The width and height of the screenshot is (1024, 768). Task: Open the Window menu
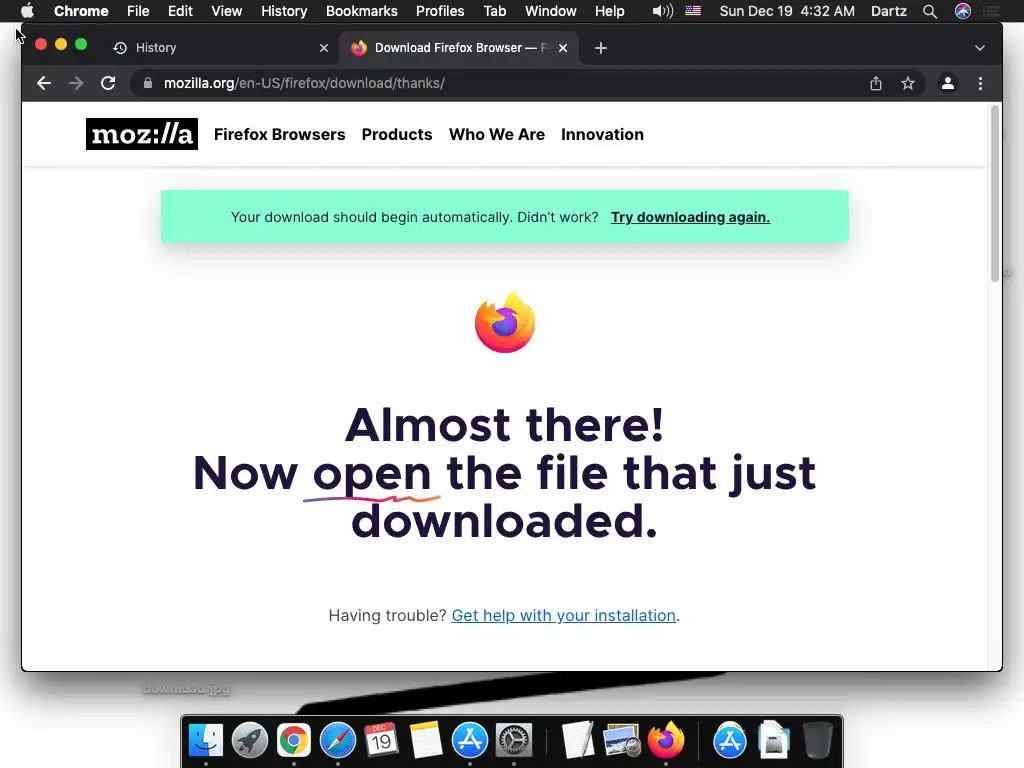pos(551,11)
